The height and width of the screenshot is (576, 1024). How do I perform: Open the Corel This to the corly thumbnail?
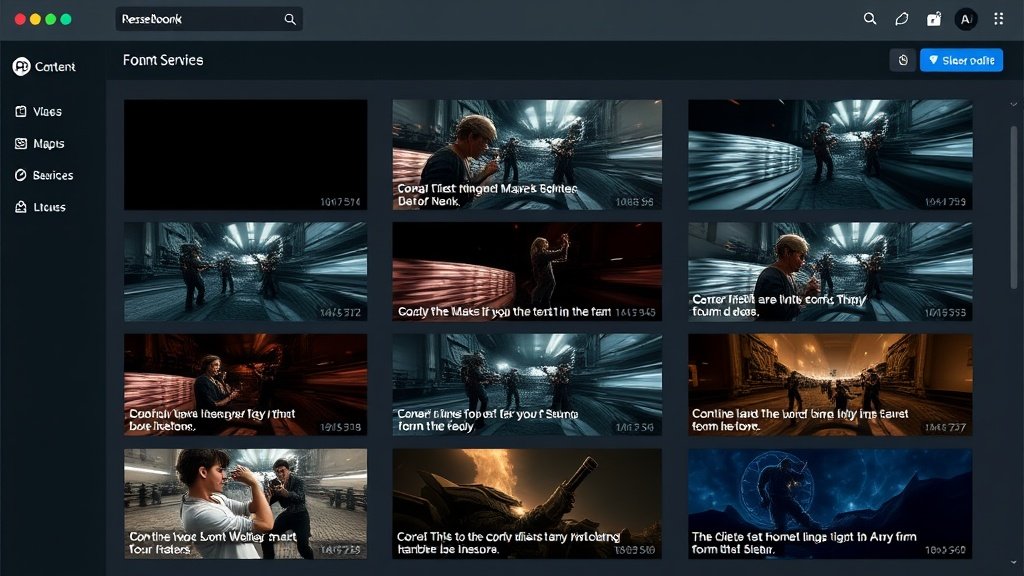[527, 504]
